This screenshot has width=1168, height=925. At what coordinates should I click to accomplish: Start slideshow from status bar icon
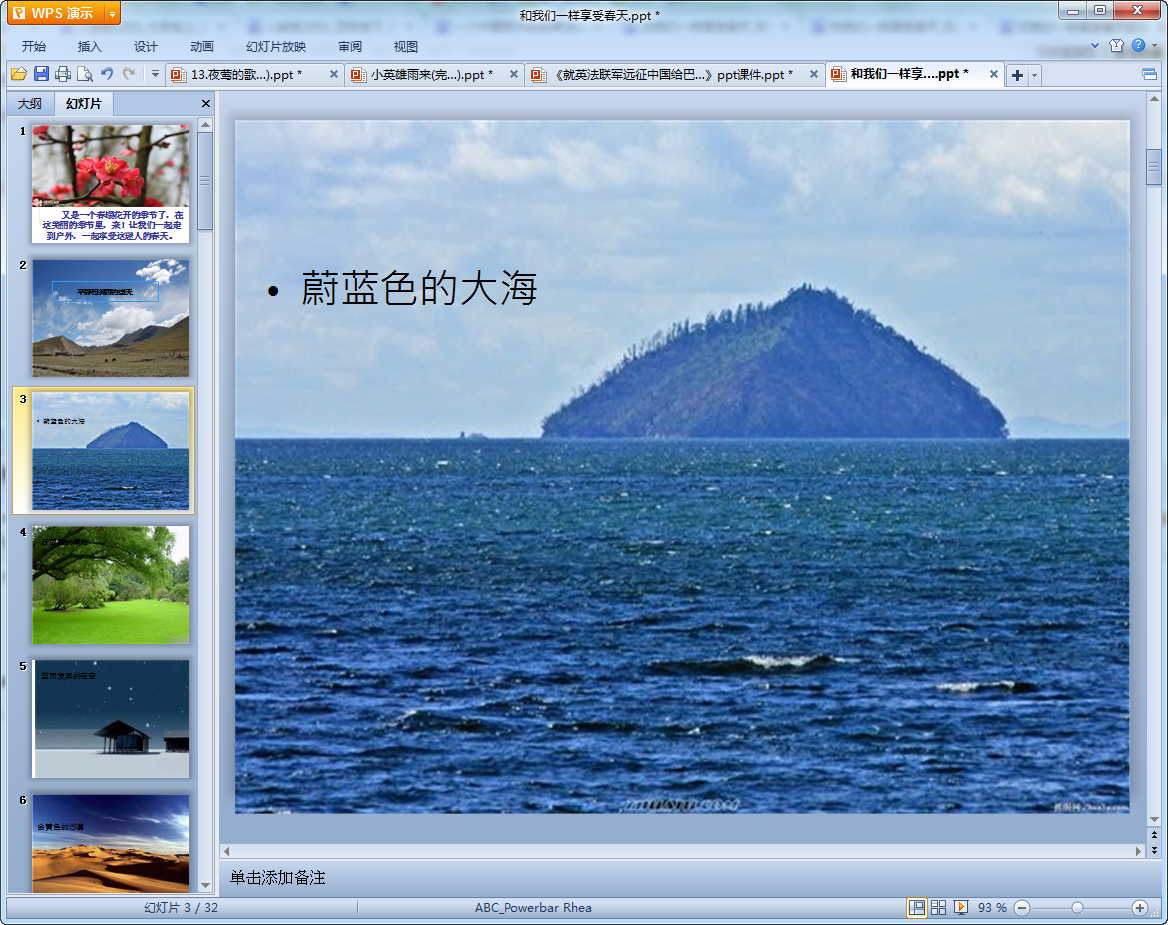click(x=961, y=907)
